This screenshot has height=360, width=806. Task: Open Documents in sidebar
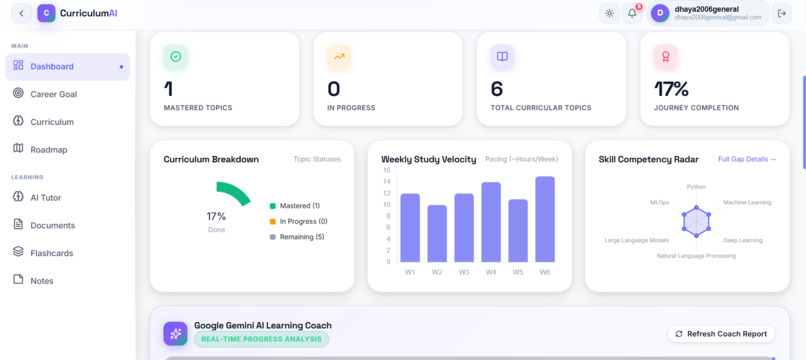(68, 225)
